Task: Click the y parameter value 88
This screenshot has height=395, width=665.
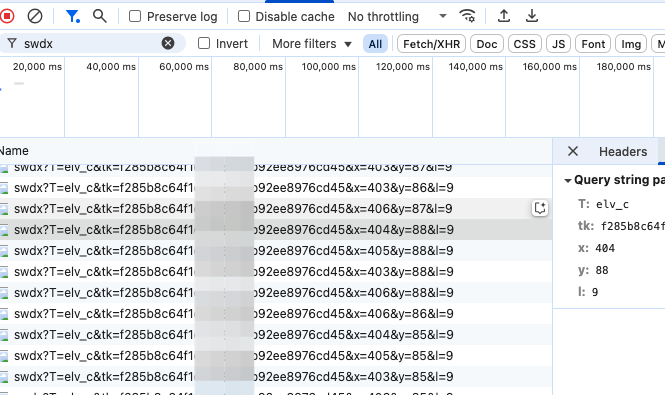Action: (x=602, y=270)
